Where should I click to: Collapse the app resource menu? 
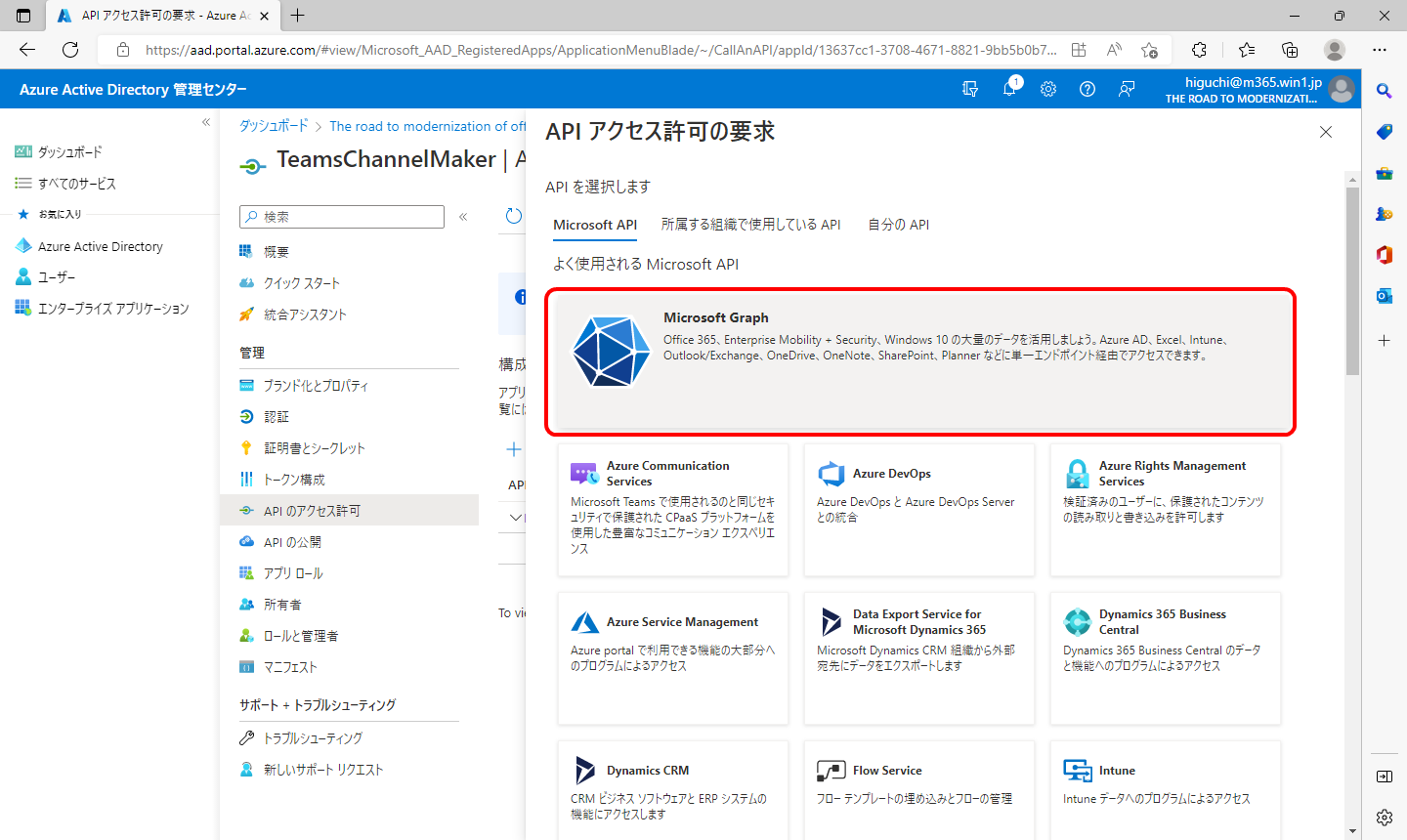point(463,217)
